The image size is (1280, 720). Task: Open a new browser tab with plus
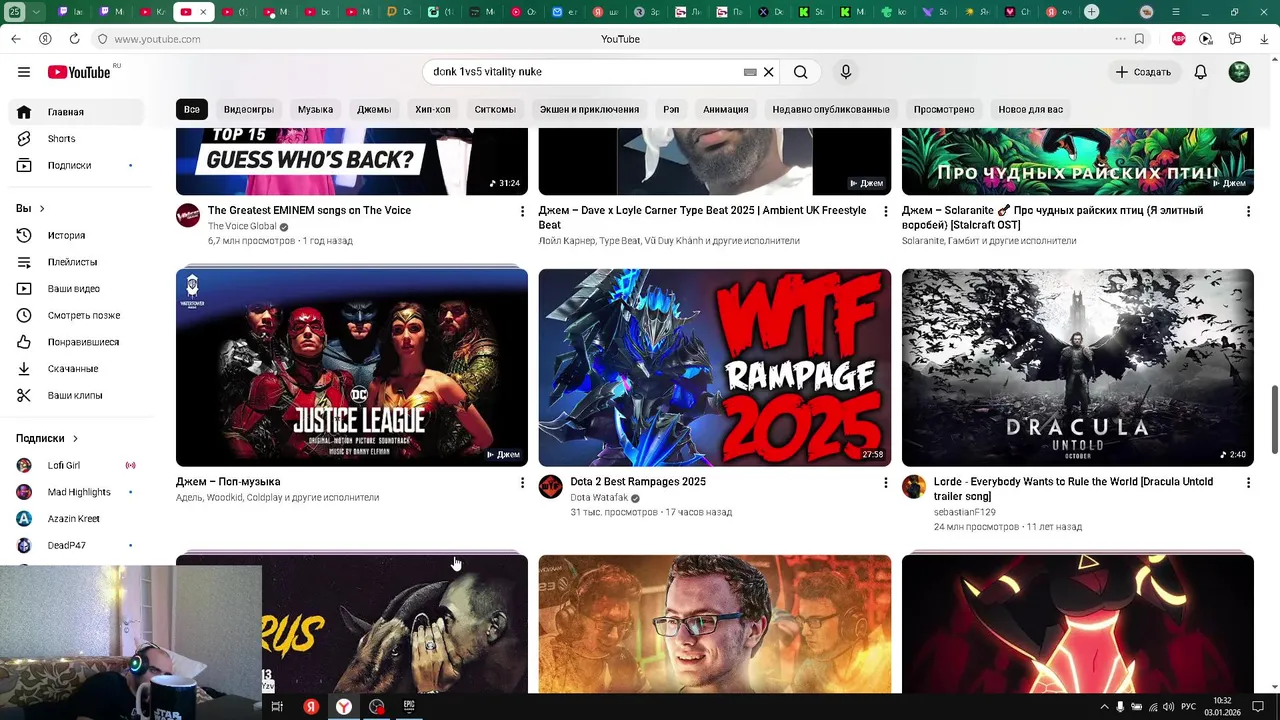click(x=1092, y=12)
